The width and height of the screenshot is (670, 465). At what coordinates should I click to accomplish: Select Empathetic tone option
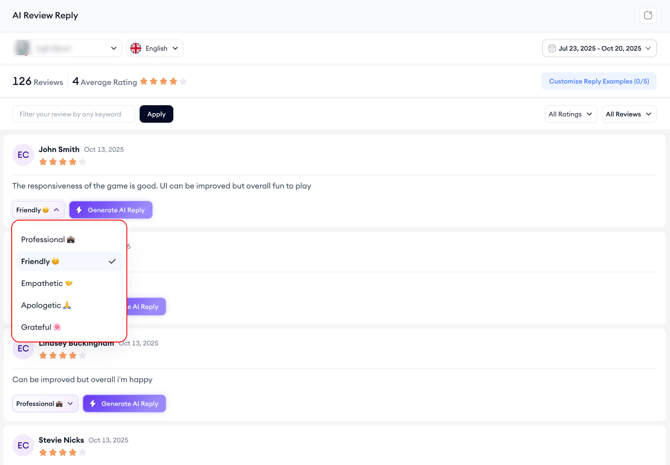coord(47,283)
